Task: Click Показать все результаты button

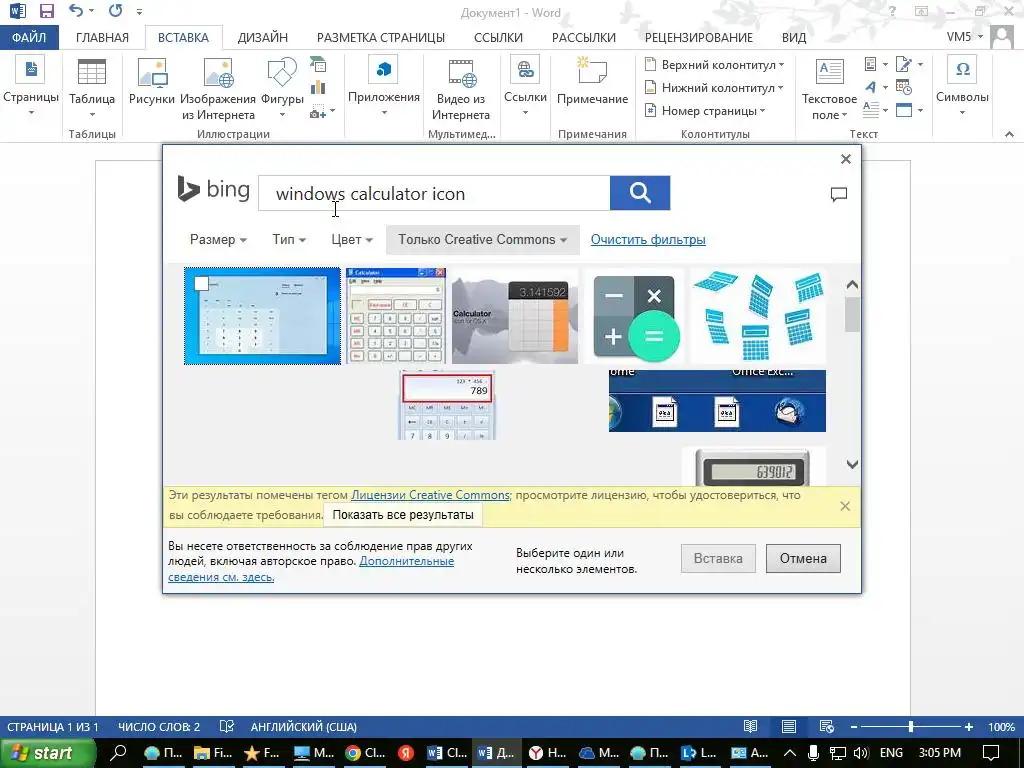Action: tap(403, 515)
